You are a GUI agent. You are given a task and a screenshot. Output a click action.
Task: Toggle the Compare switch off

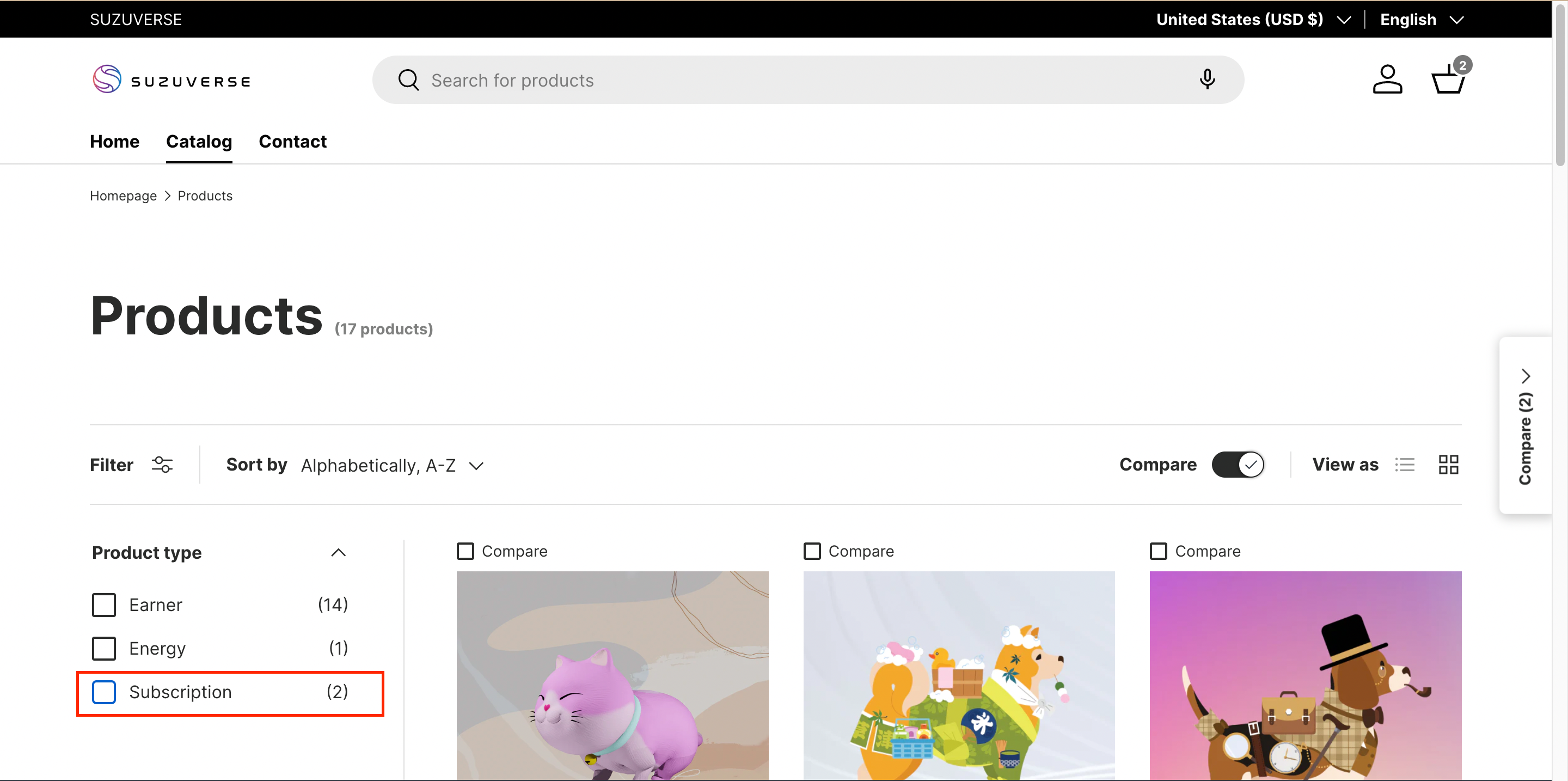coord(1237,465)
